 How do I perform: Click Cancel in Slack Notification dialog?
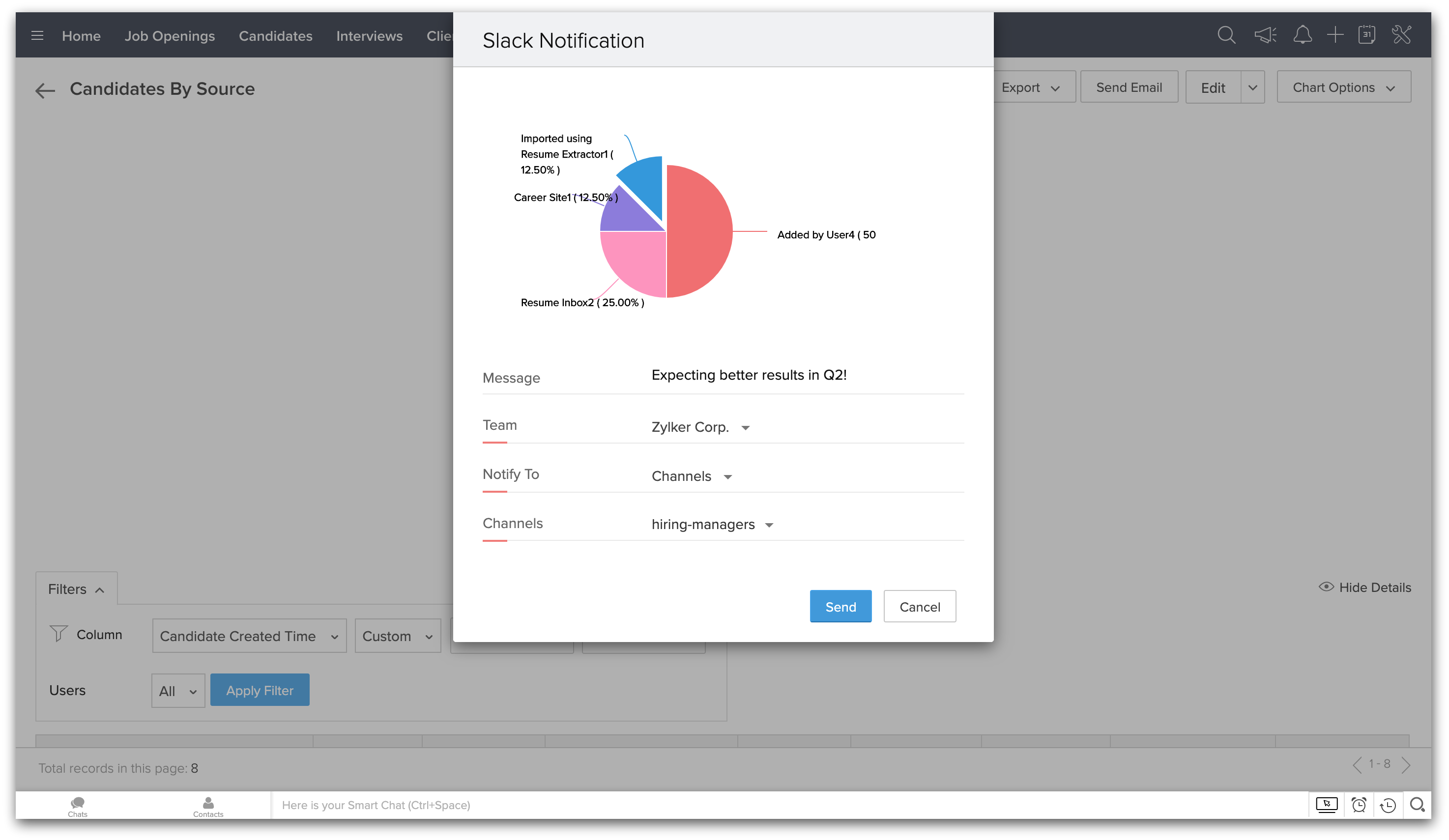click(x=920, y=607)
